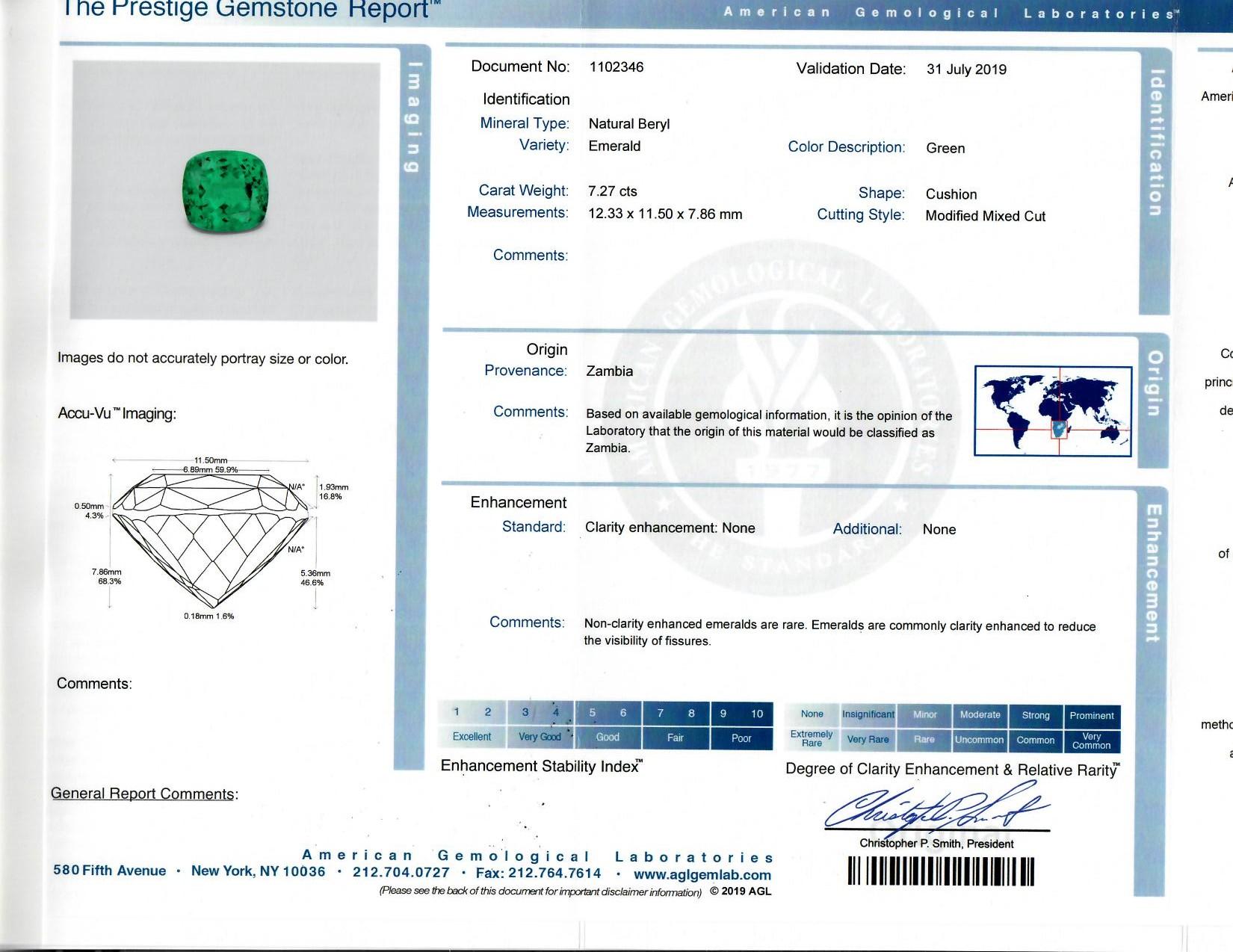Click the Good stability index cell
This screenshot has height=952, width=1233.
[608, 738]
